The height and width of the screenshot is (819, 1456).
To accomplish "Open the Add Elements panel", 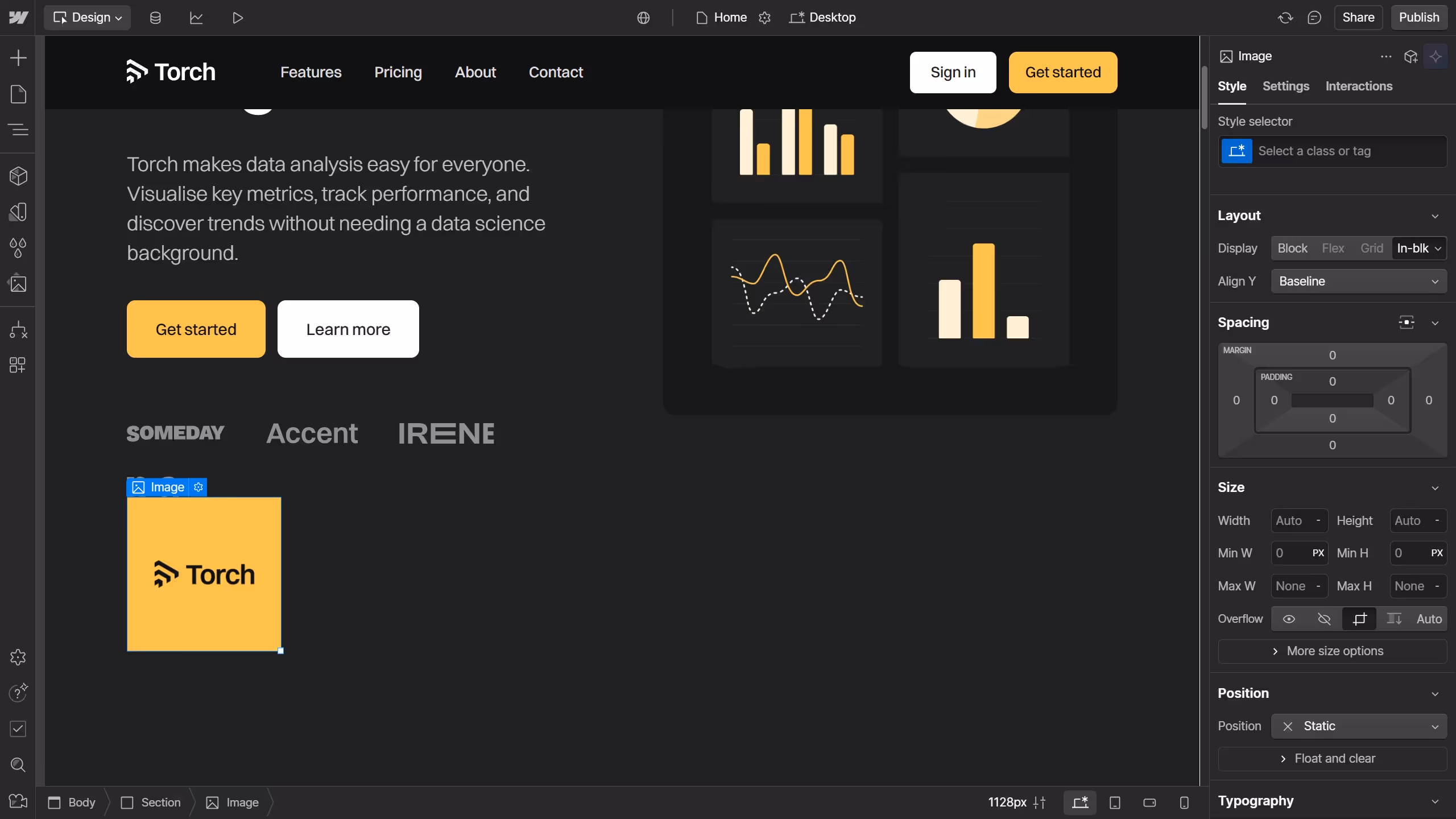I will click(x=18, y=57).
